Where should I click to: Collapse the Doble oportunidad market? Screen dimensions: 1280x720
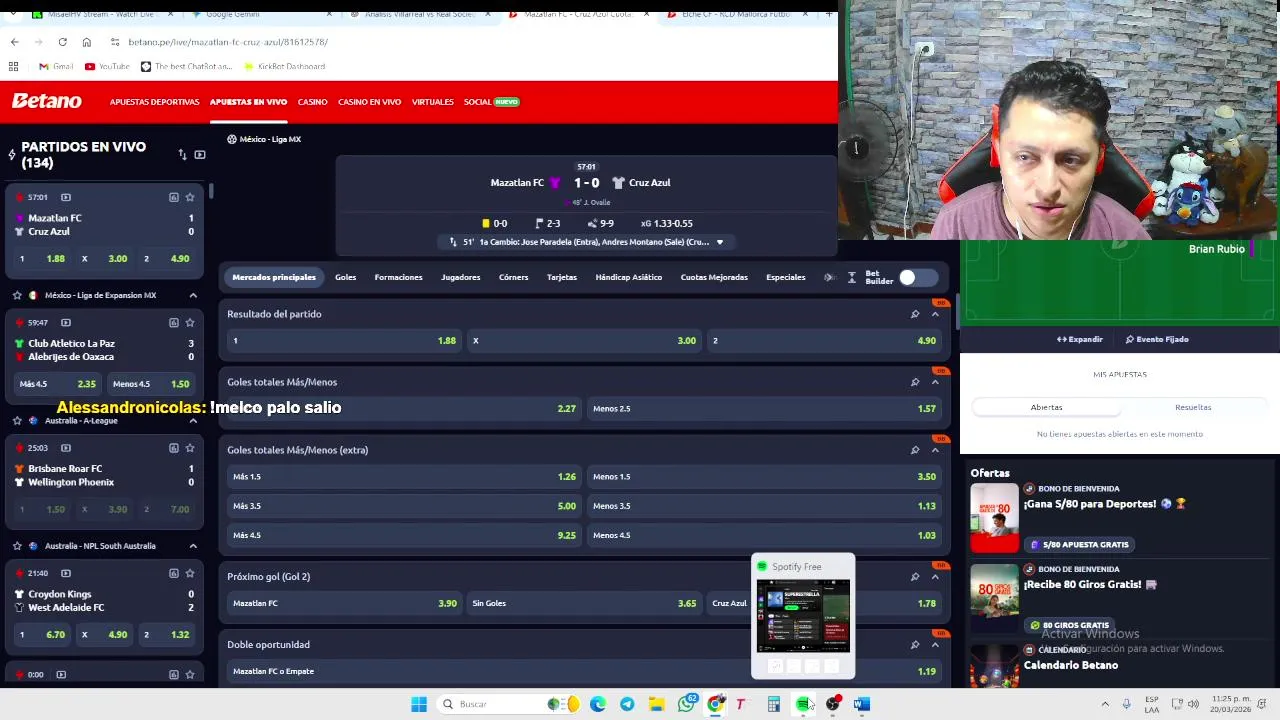[x=935, y=645]
